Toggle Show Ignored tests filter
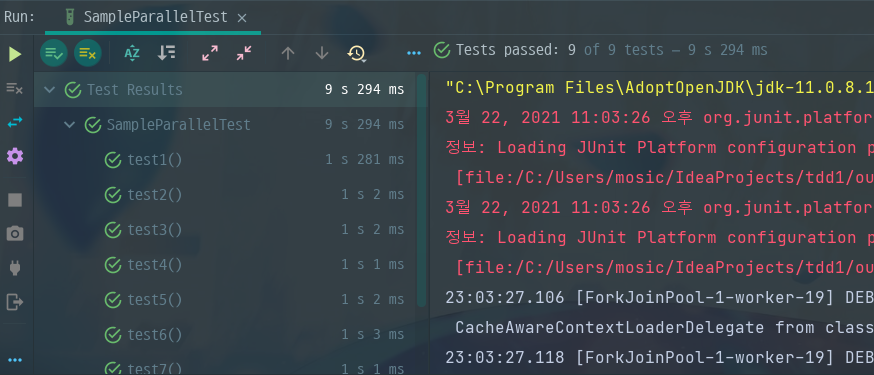The image size is (874, 375). click(x=88, y=53)
